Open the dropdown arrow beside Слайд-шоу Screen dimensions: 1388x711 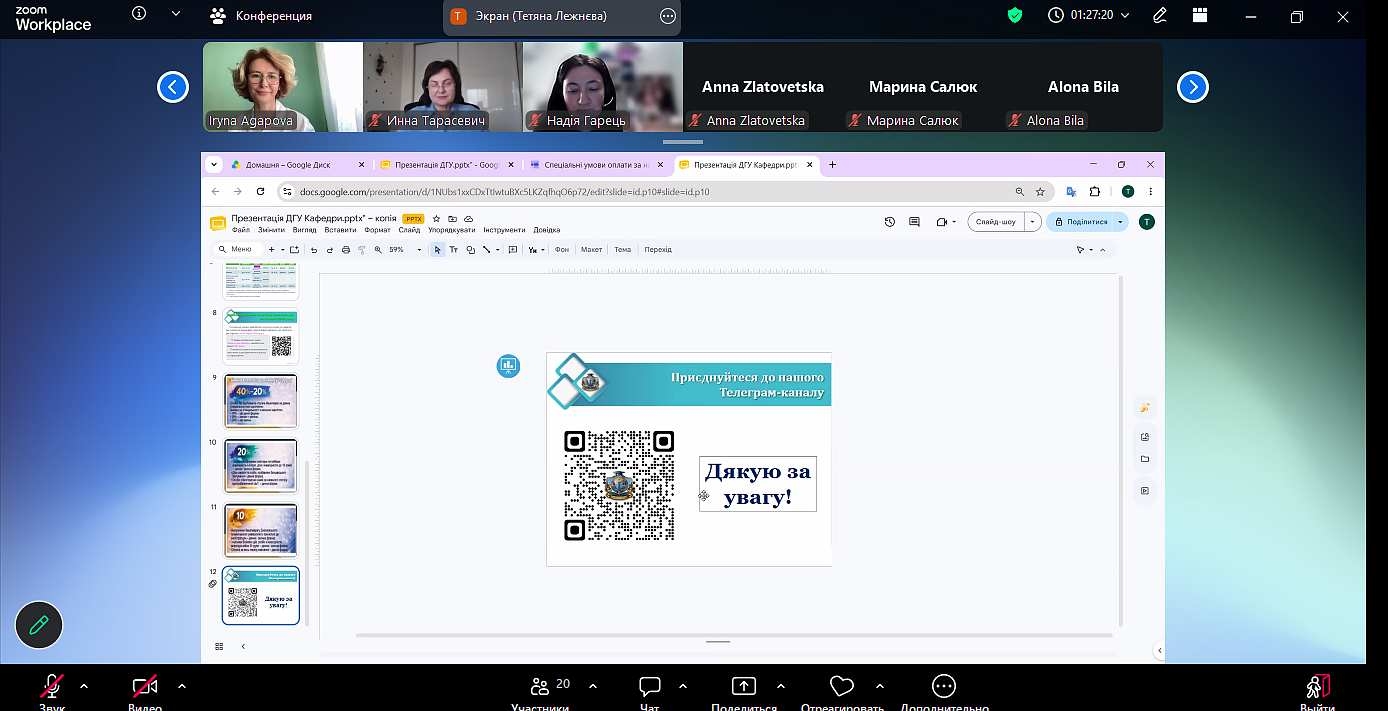click(1033, 222)
